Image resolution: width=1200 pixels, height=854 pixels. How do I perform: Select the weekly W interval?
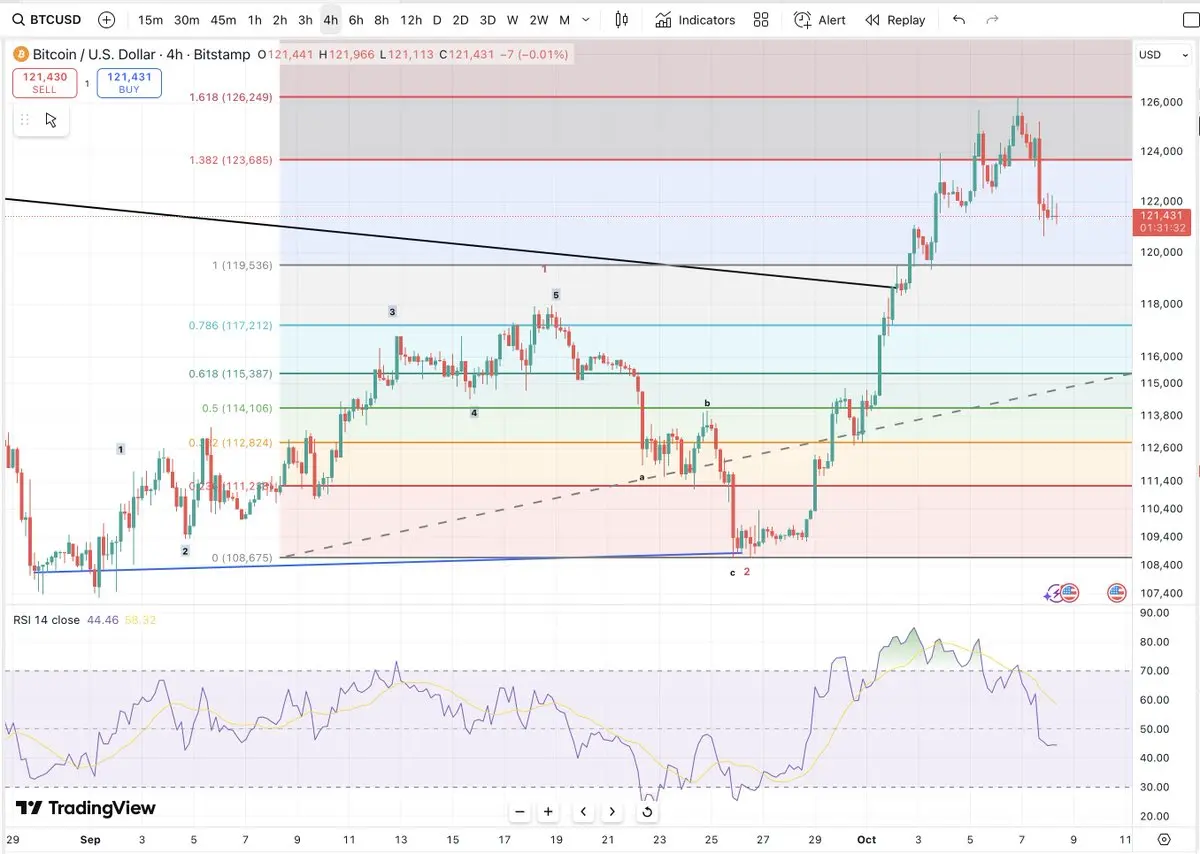coord(512,20)
